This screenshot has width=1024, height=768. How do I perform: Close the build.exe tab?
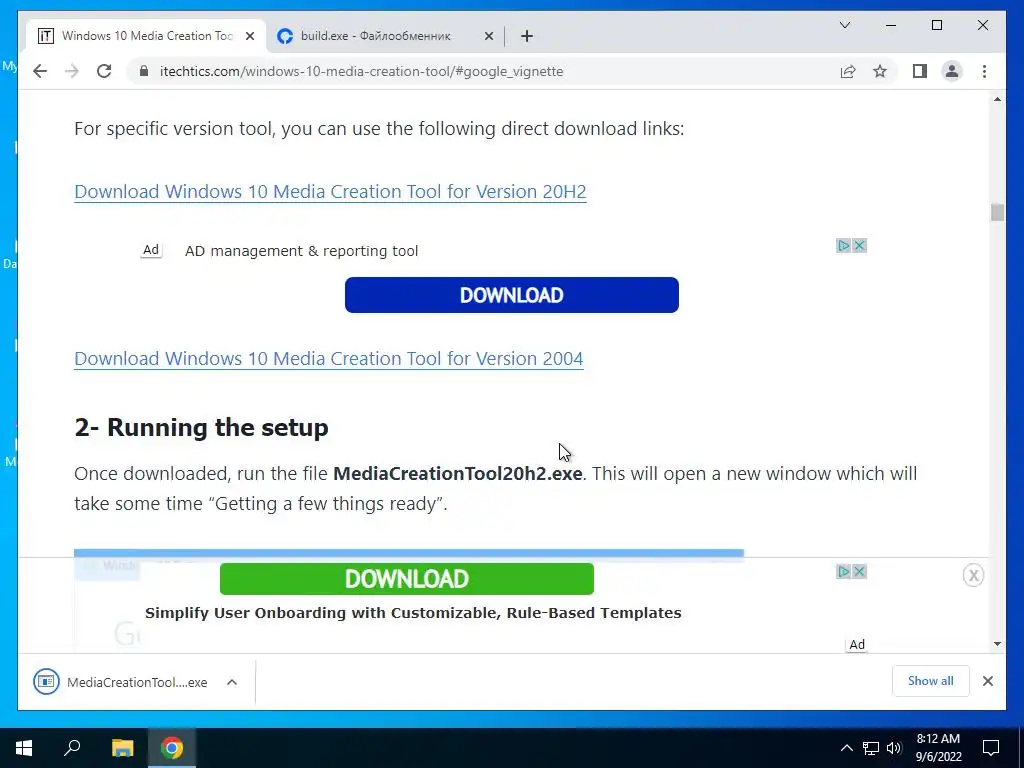pyautogui.click(x=488, y=36)
